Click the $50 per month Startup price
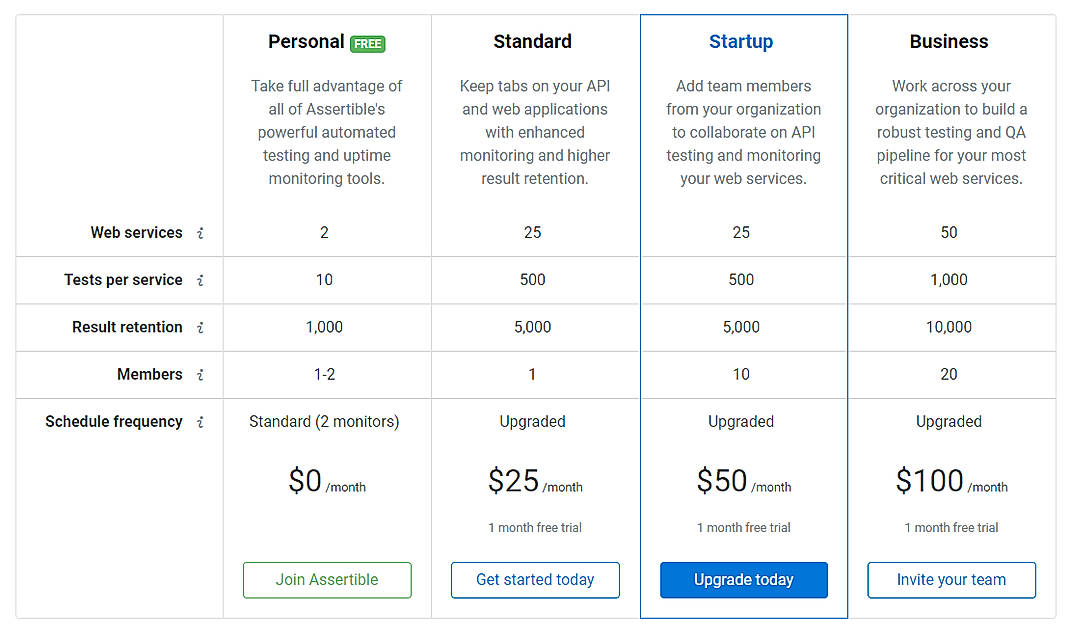Screen dimensions: 1070x633 tap(742, 482)
